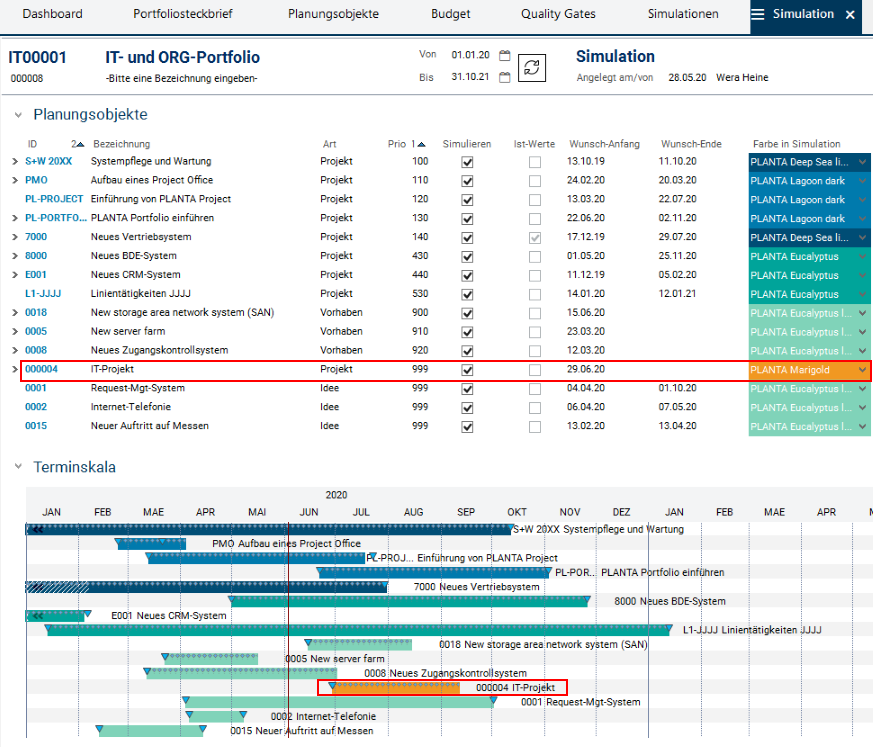Sort by the ID column arrow

[79, 144]
